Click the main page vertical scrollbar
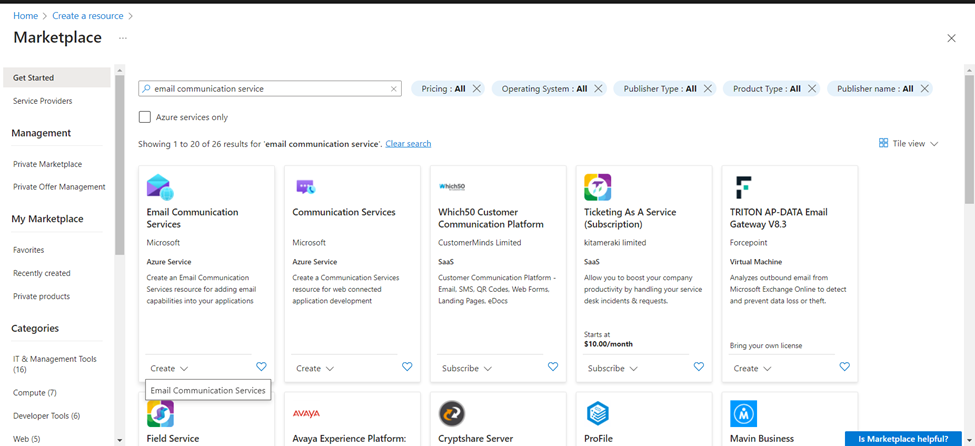The image size is (975, 446). [969, 138]
